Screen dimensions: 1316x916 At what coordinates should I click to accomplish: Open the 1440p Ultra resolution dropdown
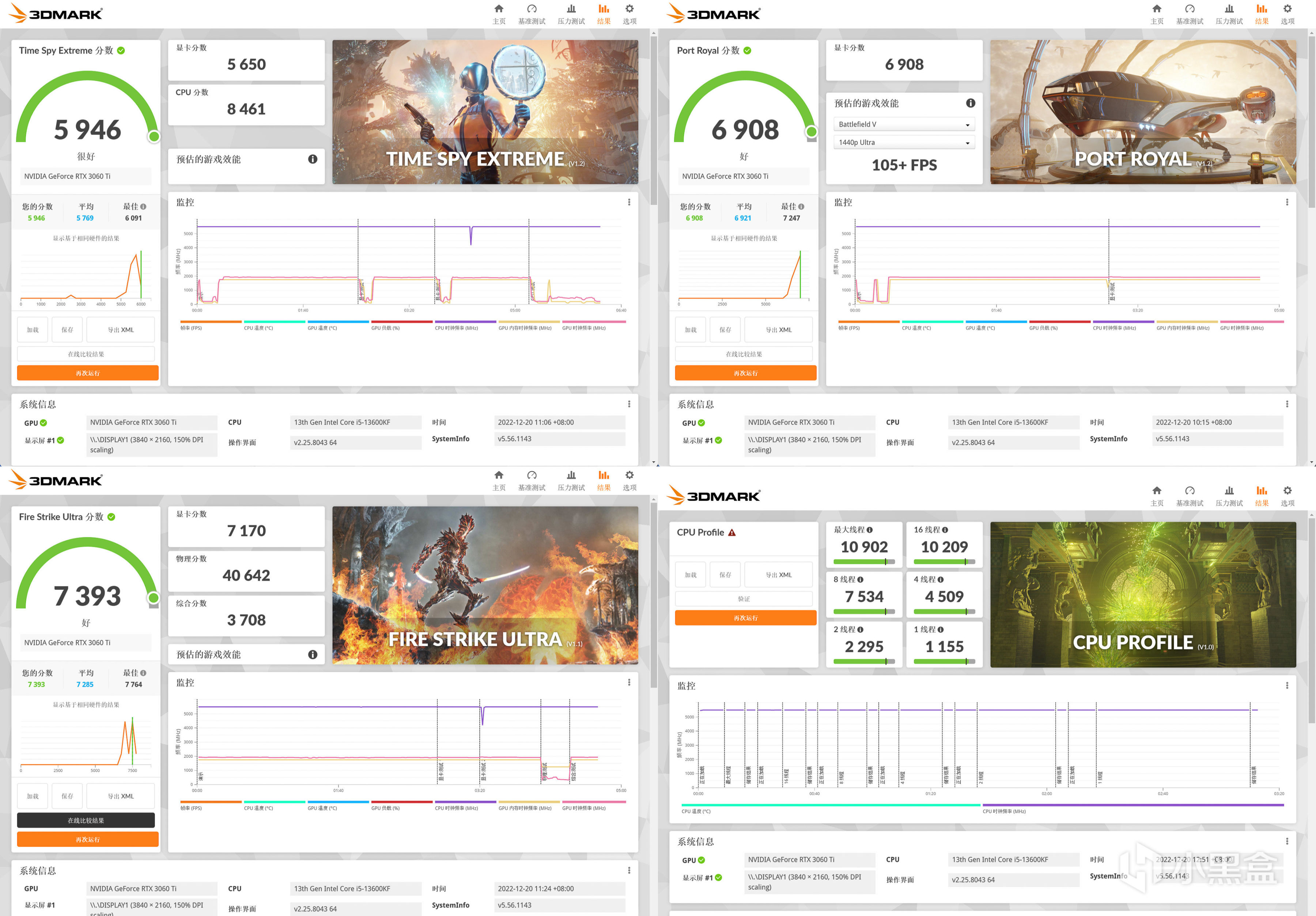point(904,142)
